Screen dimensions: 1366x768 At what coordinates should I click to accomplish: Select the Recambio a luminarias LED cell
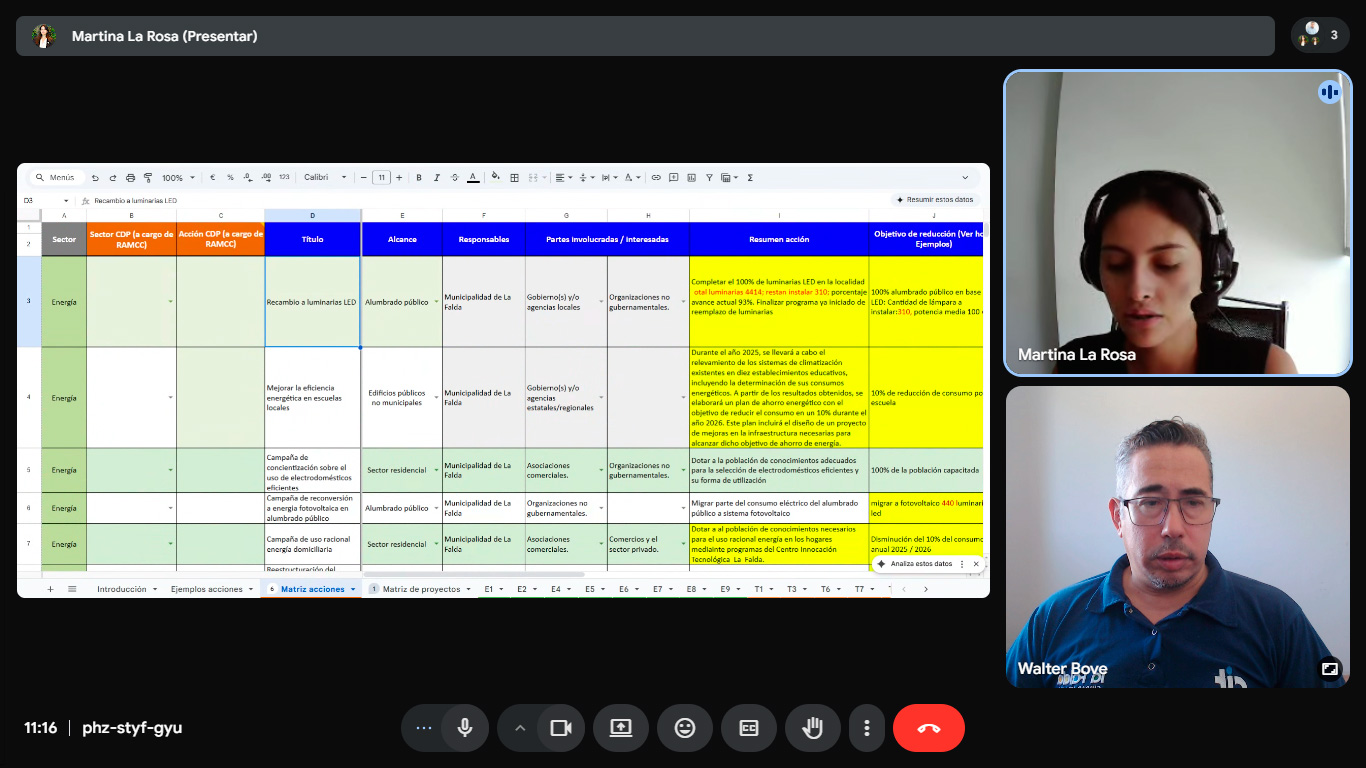click(312, 302)
